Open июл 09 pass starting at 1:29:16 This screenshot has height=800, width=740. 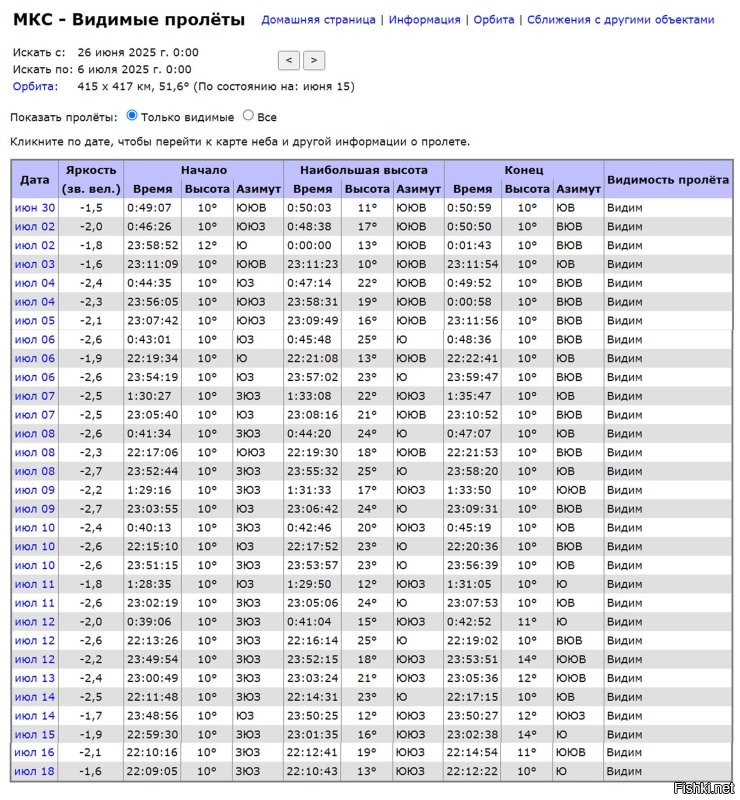tap(35, 490)
